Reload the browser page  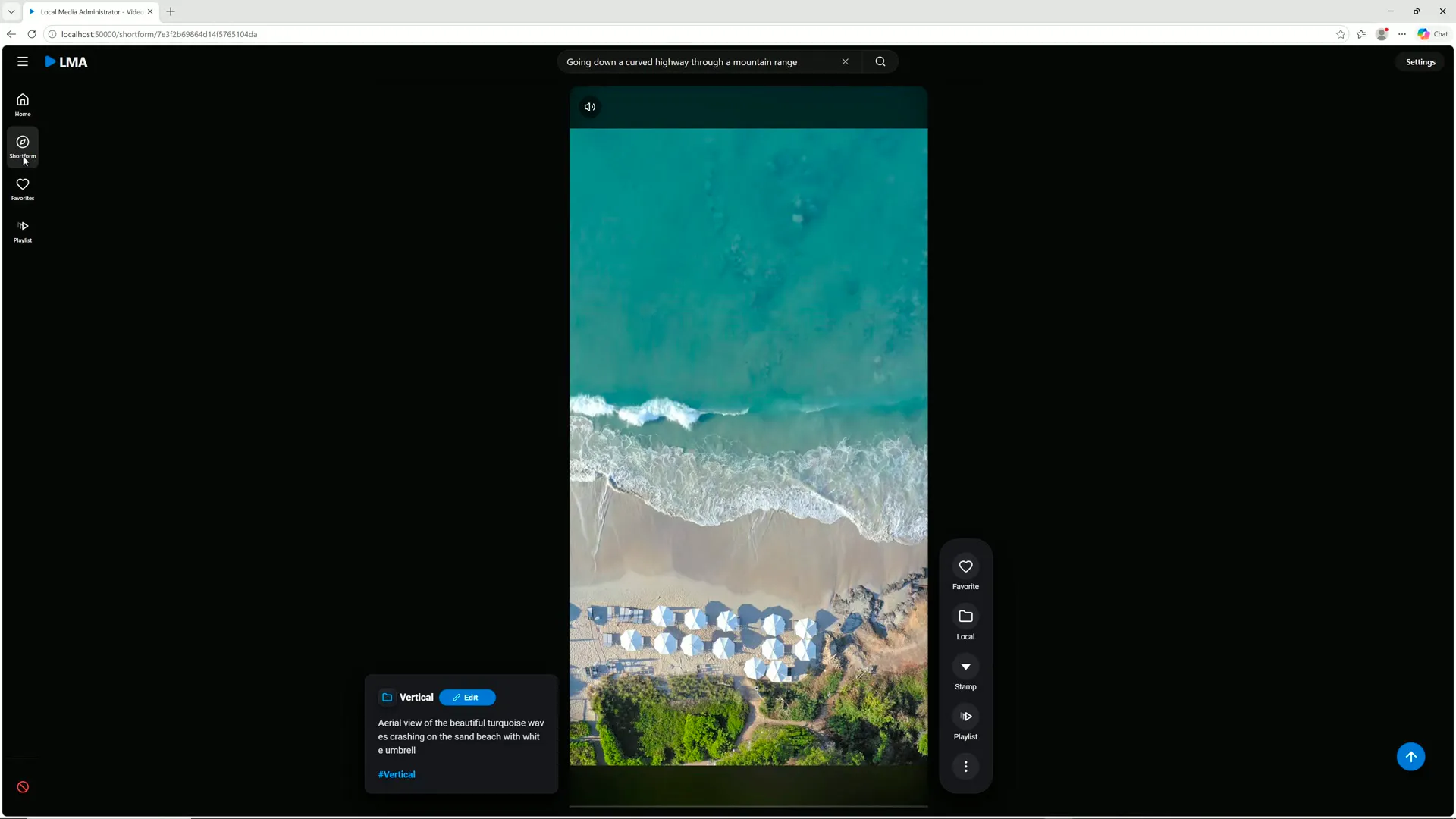pos(32,34)
